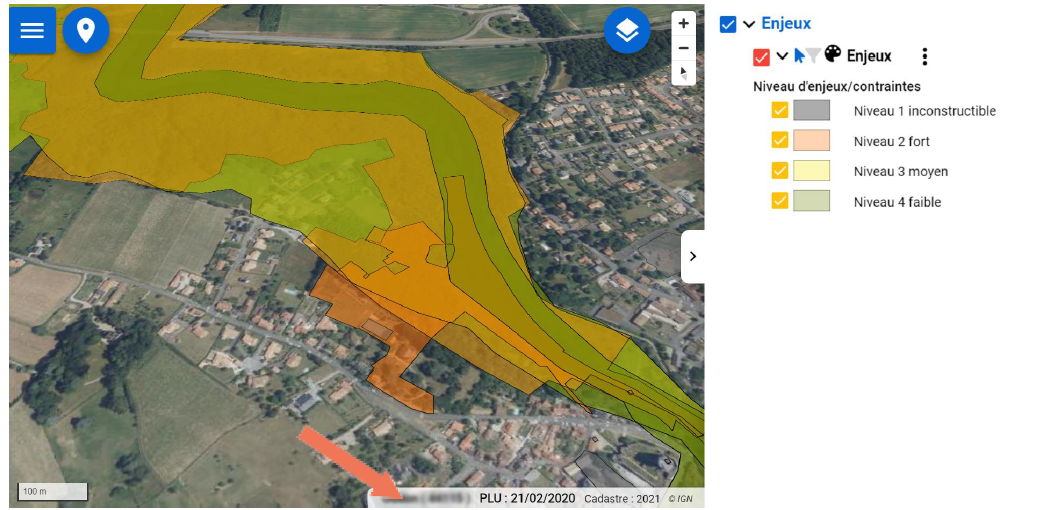Click the grey filter funnel icon

(x=813, y=56)
